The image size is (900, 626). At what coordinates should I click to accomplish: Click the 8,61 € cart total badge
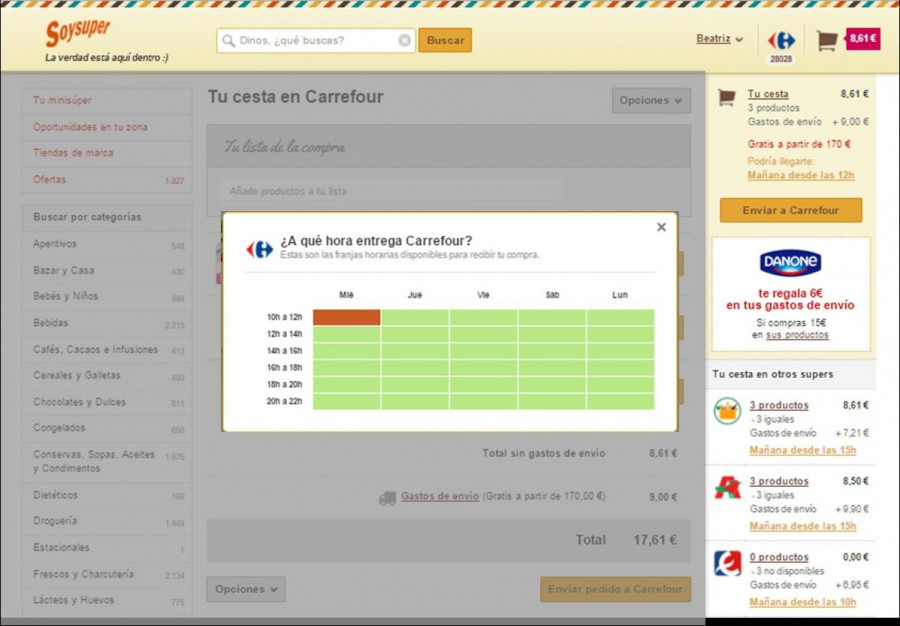pos(863,38)
